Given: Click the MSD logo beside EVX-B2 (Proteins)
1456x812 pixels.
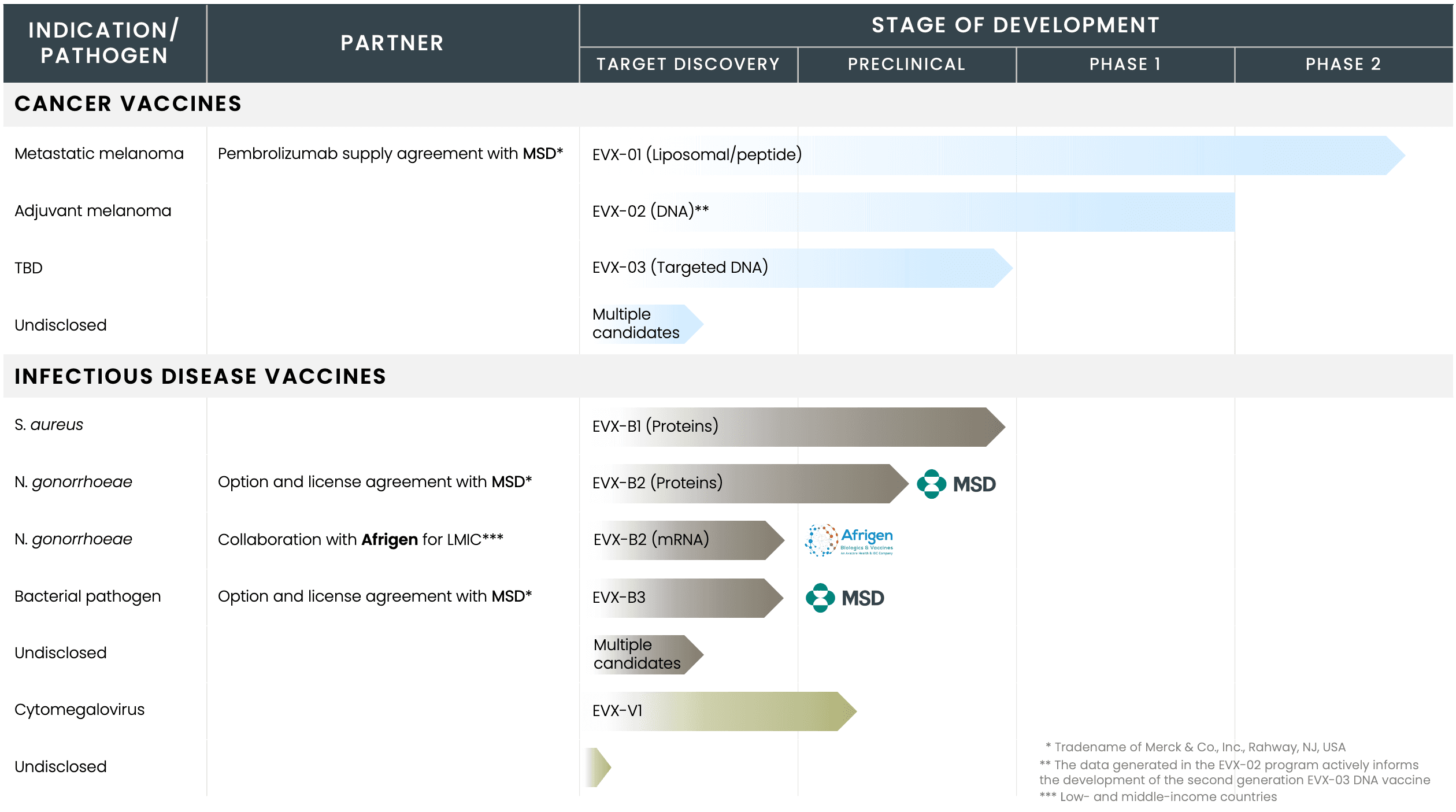Looking at the screenshot, I should [x=956, y=484].
